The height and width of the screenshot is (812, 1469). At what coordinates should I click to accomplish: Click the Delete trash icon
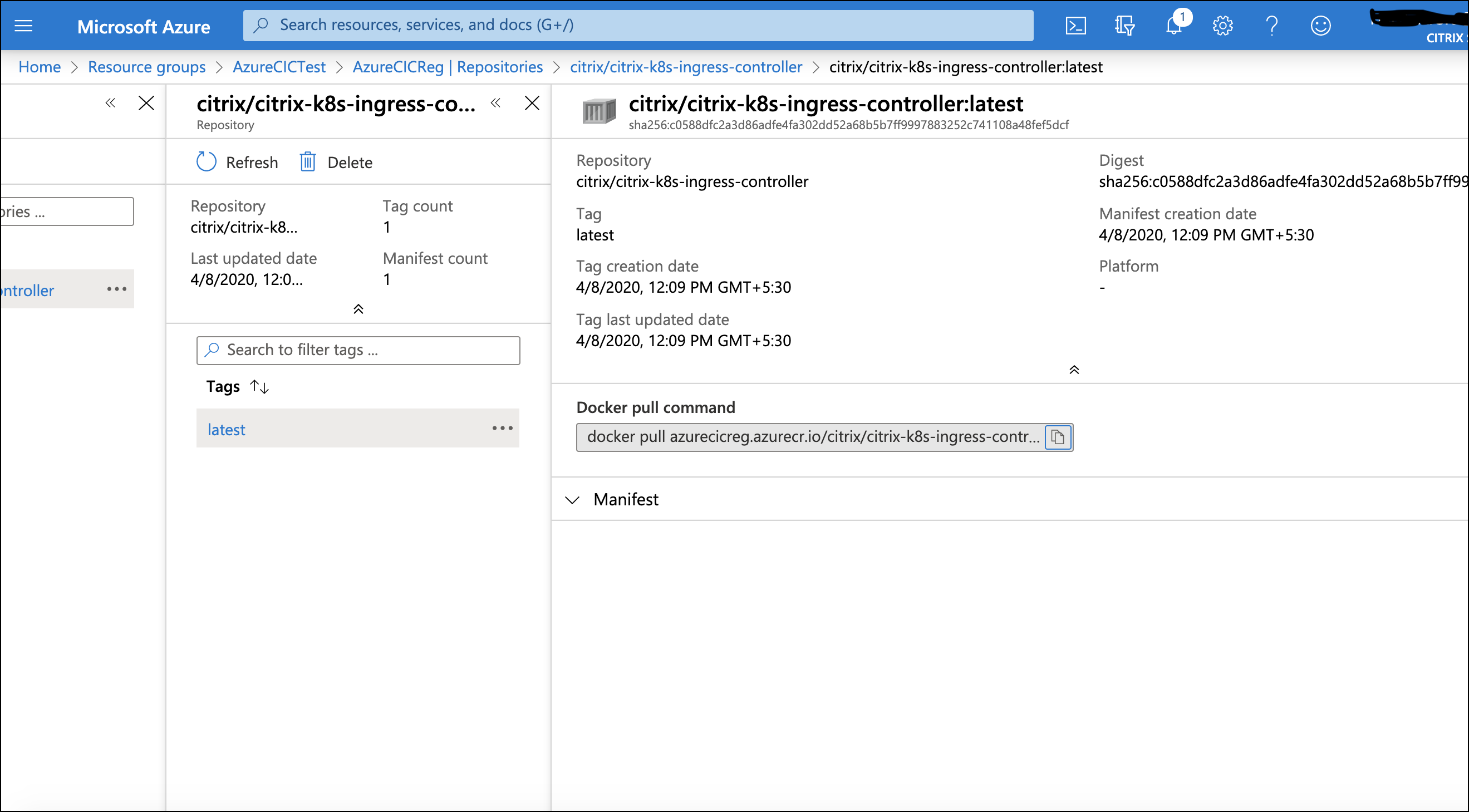(308, 162)
